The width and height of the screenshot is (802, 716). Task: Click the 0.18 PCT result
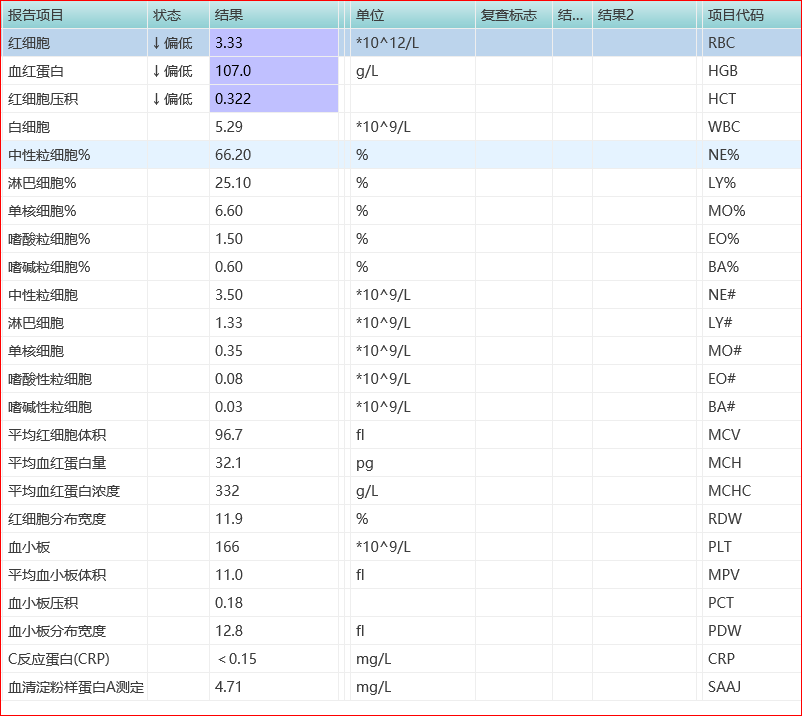[x=229, y=603]
